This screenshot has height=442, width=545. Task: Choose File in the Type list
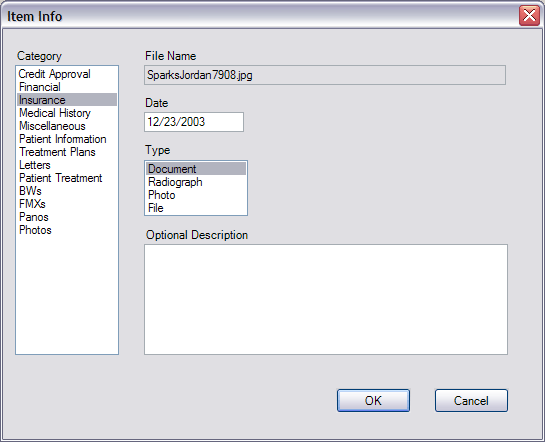click(x=196, y=208)
